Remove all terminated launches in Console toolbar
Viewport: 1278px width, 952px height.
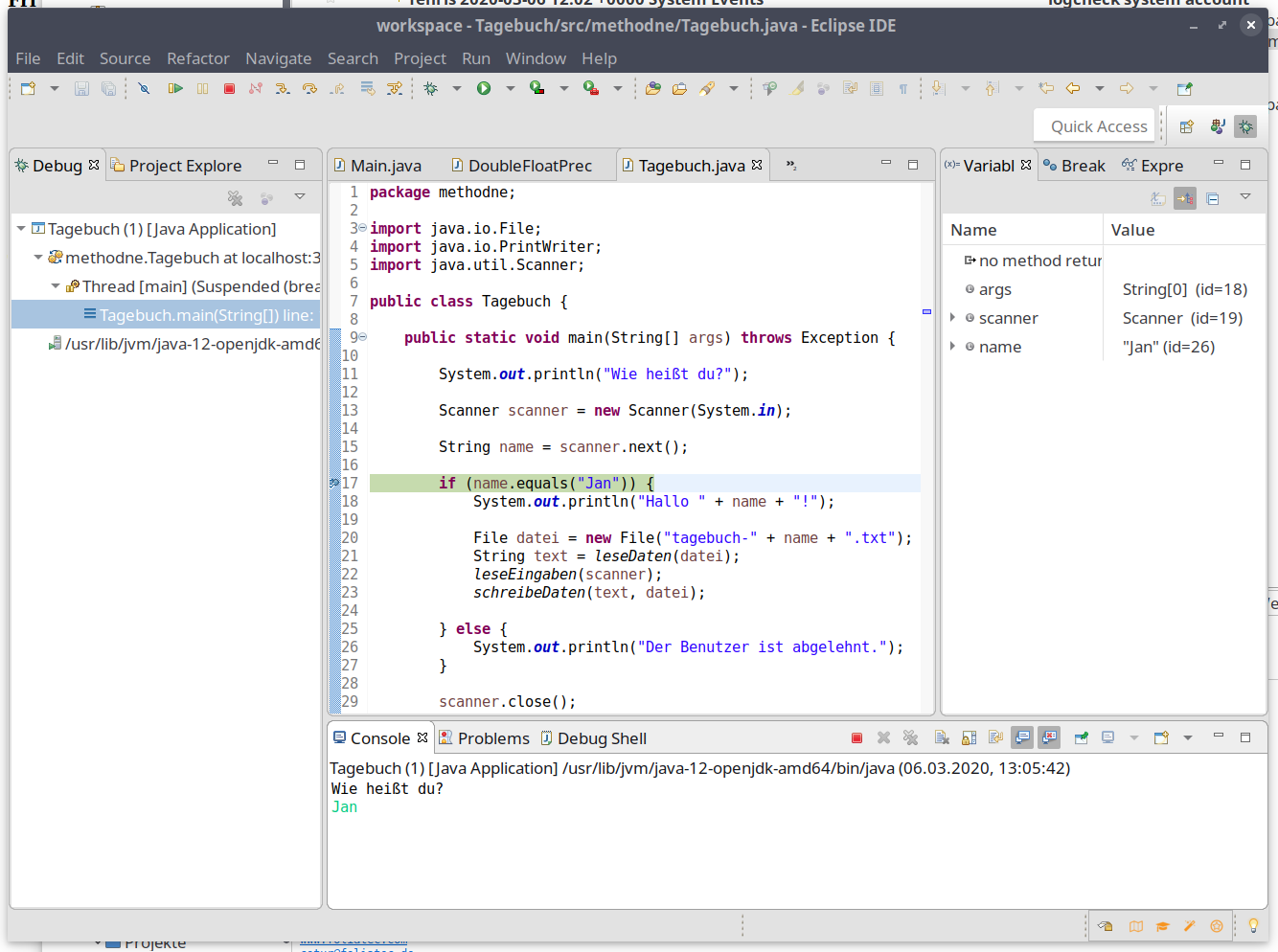click(x=910, y=737)
